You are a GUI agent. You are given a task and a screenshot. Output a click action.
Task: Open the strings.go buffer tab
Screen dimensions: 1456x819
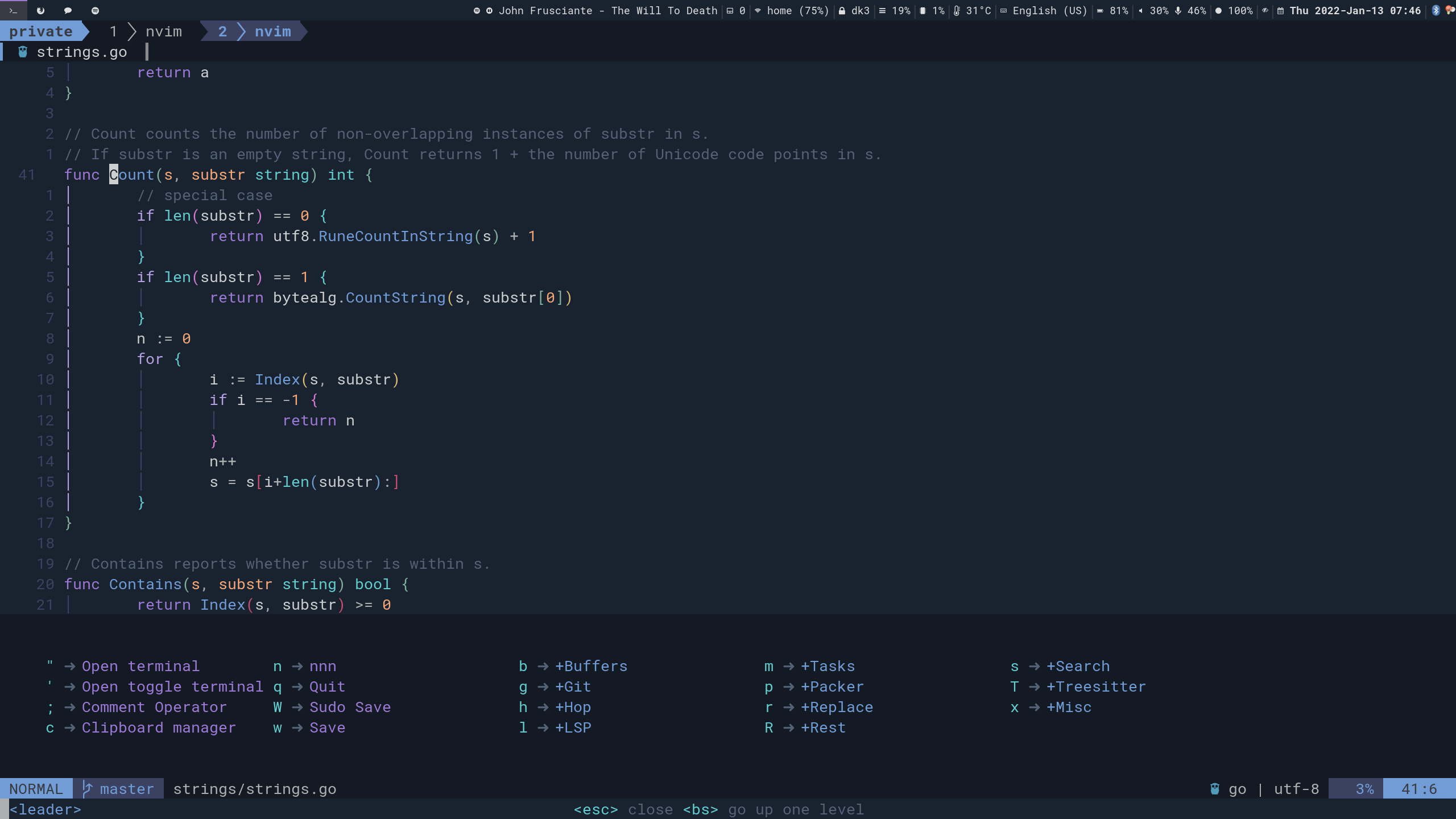pyautogui.click(x=81, y=52)
